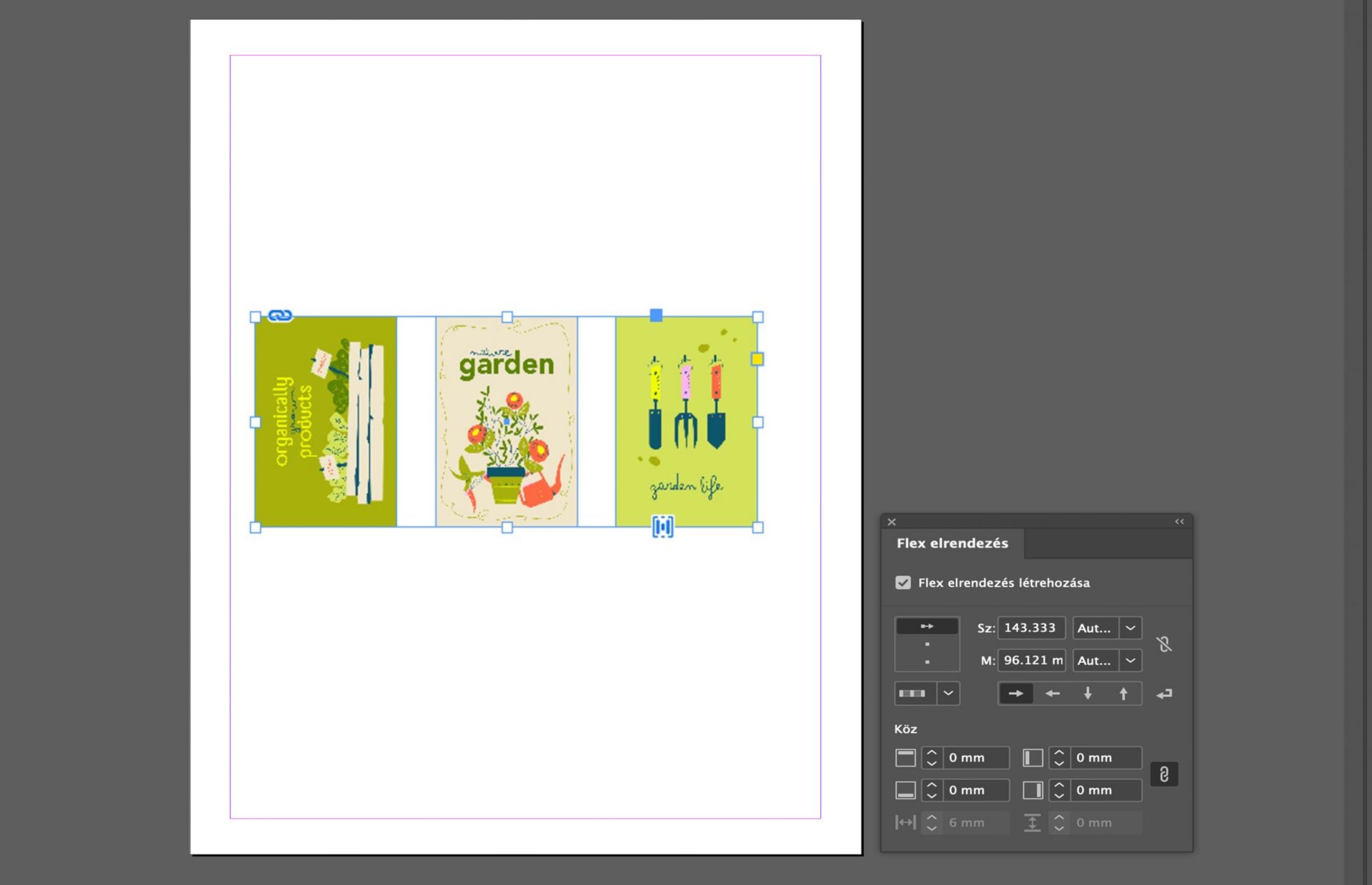Toggle the padding values chain-link button
The width and height of the screenshot is (1372, 885).
tap(1164, 774)
